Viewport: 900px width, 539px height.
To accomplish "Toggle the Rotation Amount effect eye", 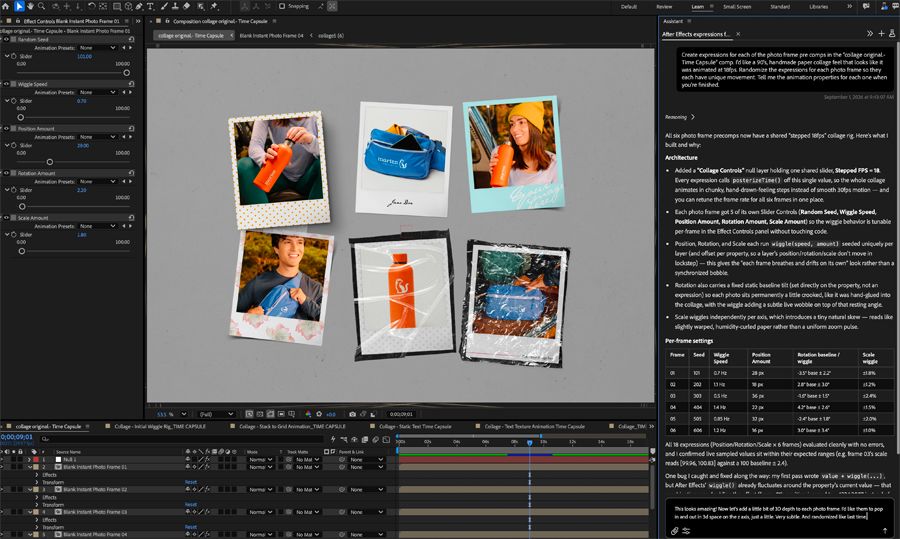I will coord(6,173).
